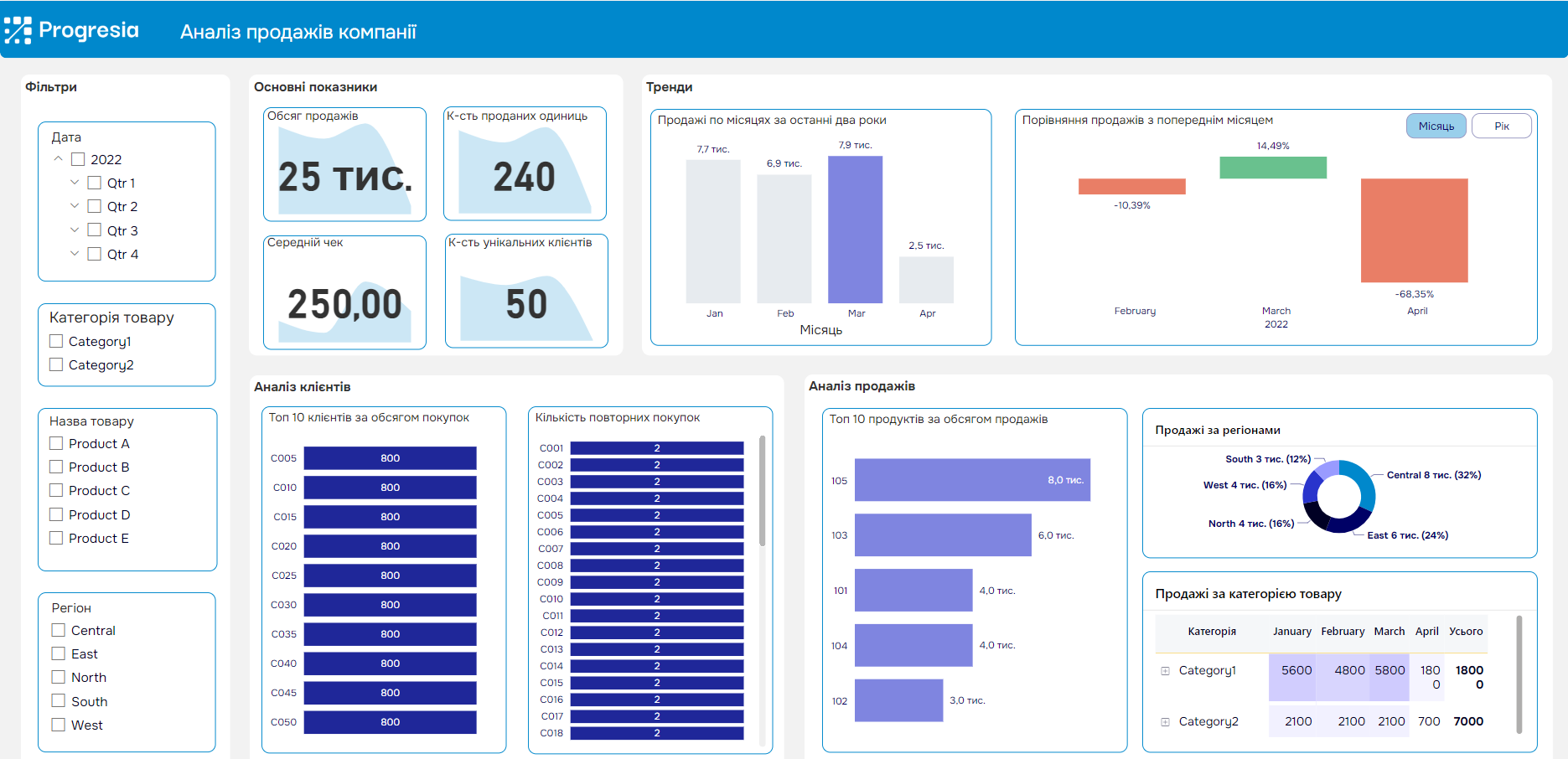The image size is (1568, 759).
Task: Tick the Qtr 4 checkbox
Action: [95, 254]
